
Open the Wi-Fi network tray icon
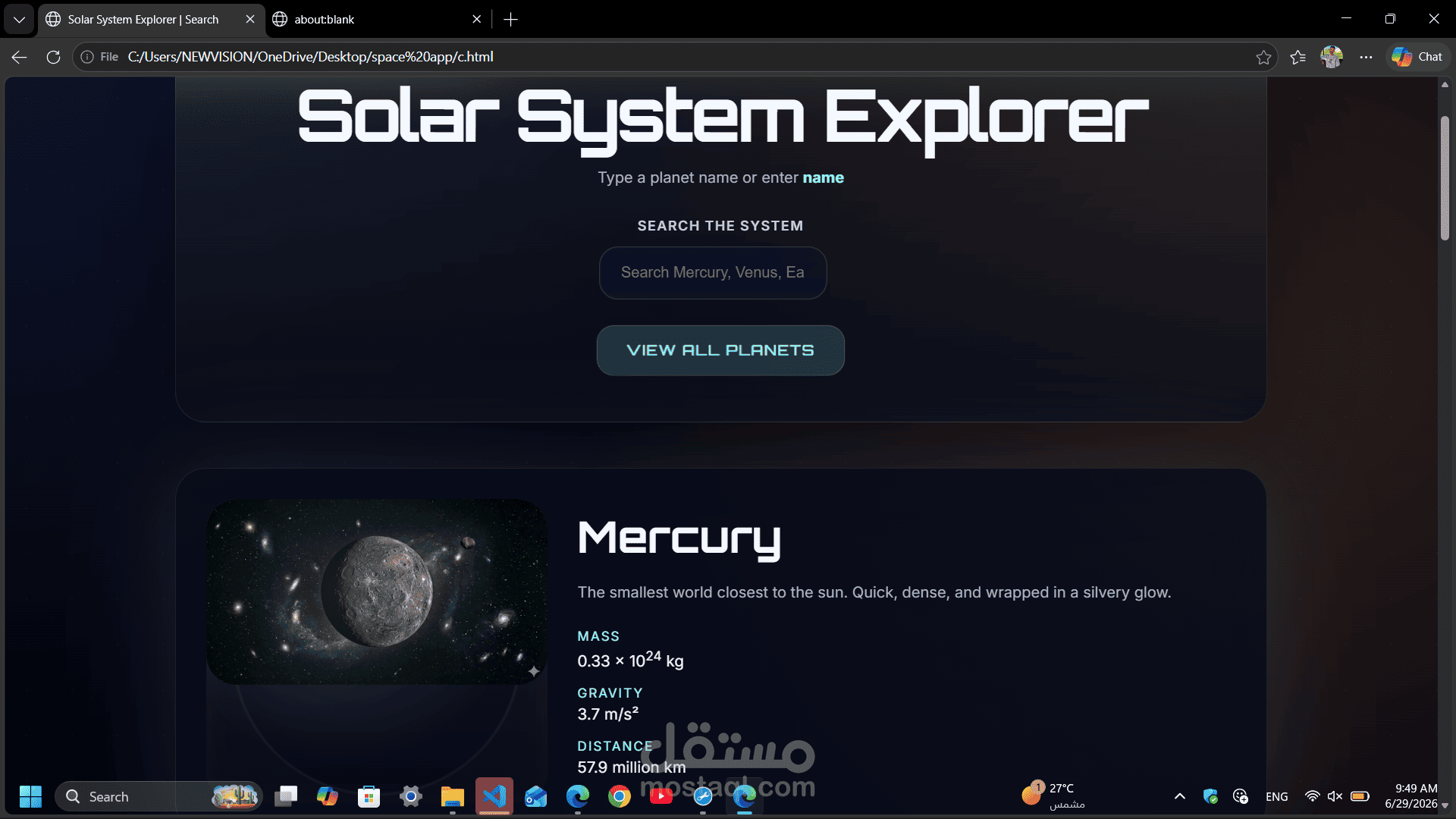coord(1312,796)
